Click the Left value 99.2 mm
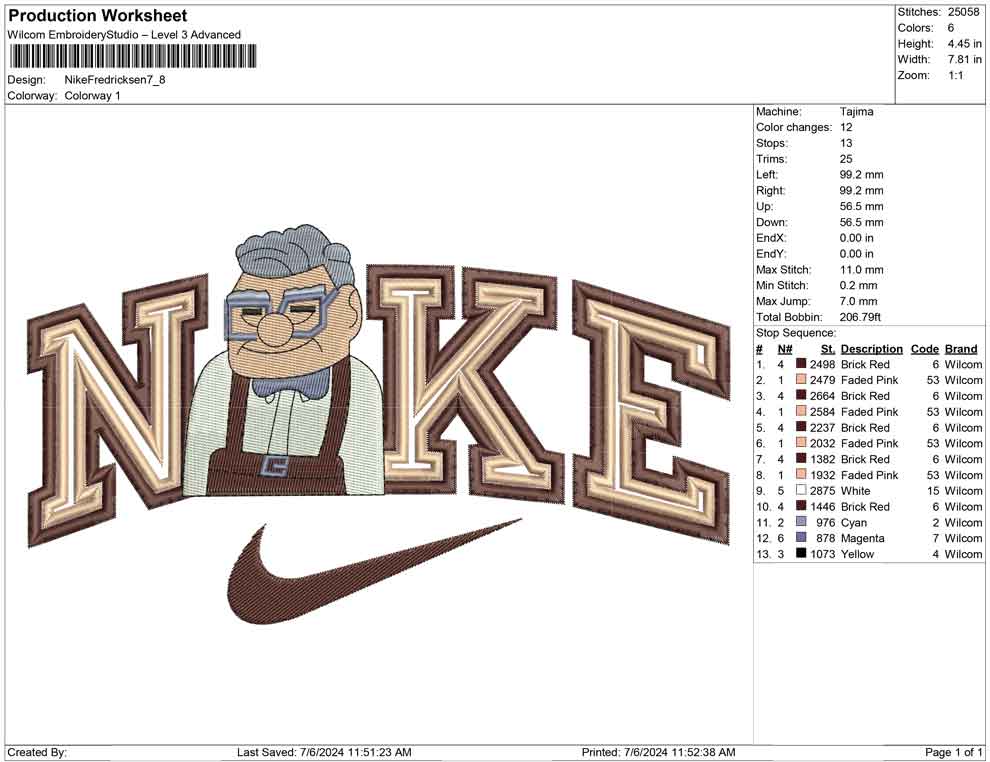 click(x=862, y=175)
